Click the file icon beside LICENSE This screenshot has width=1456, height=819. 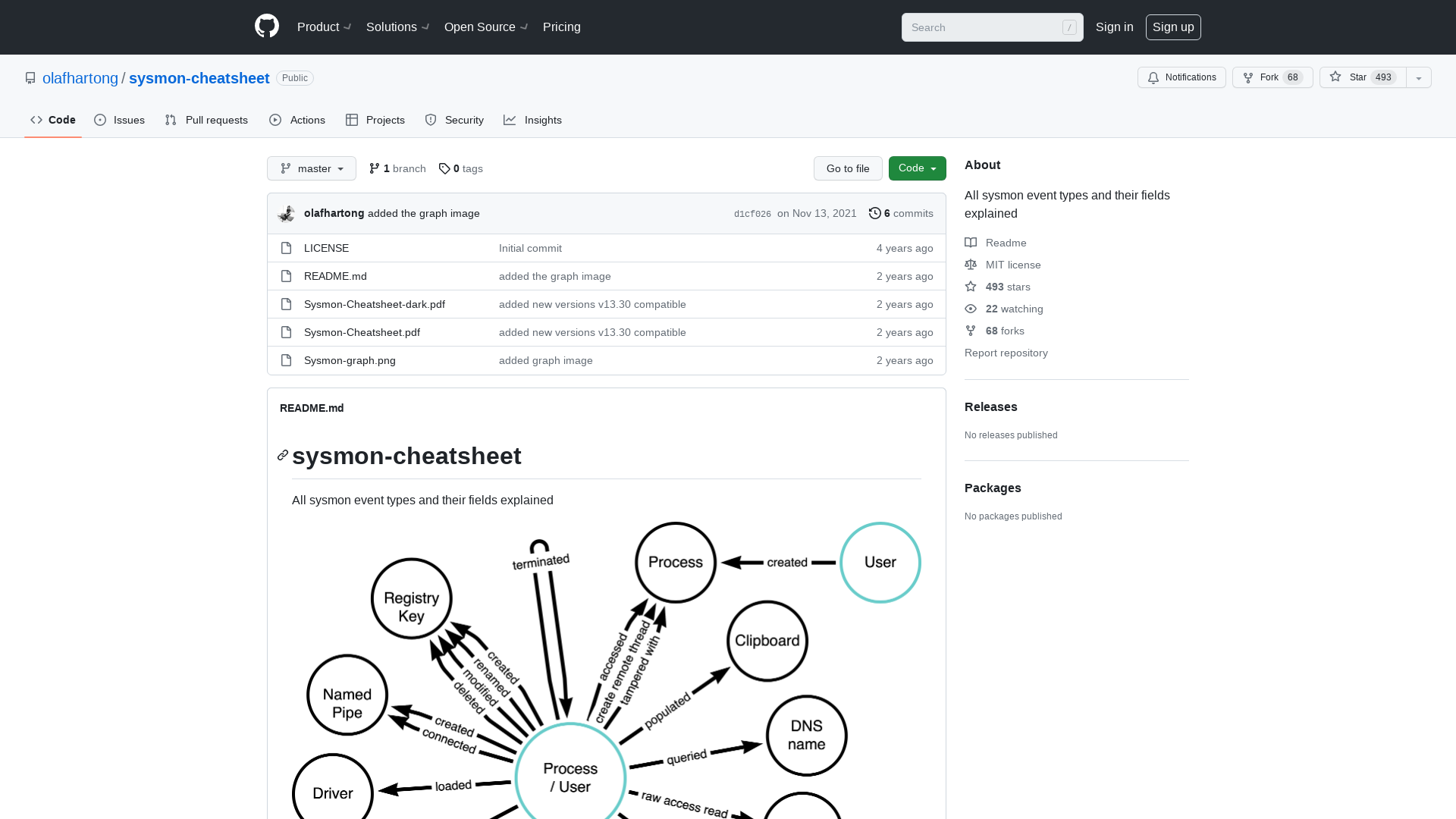pyautogui.click(x=286, y=248)
